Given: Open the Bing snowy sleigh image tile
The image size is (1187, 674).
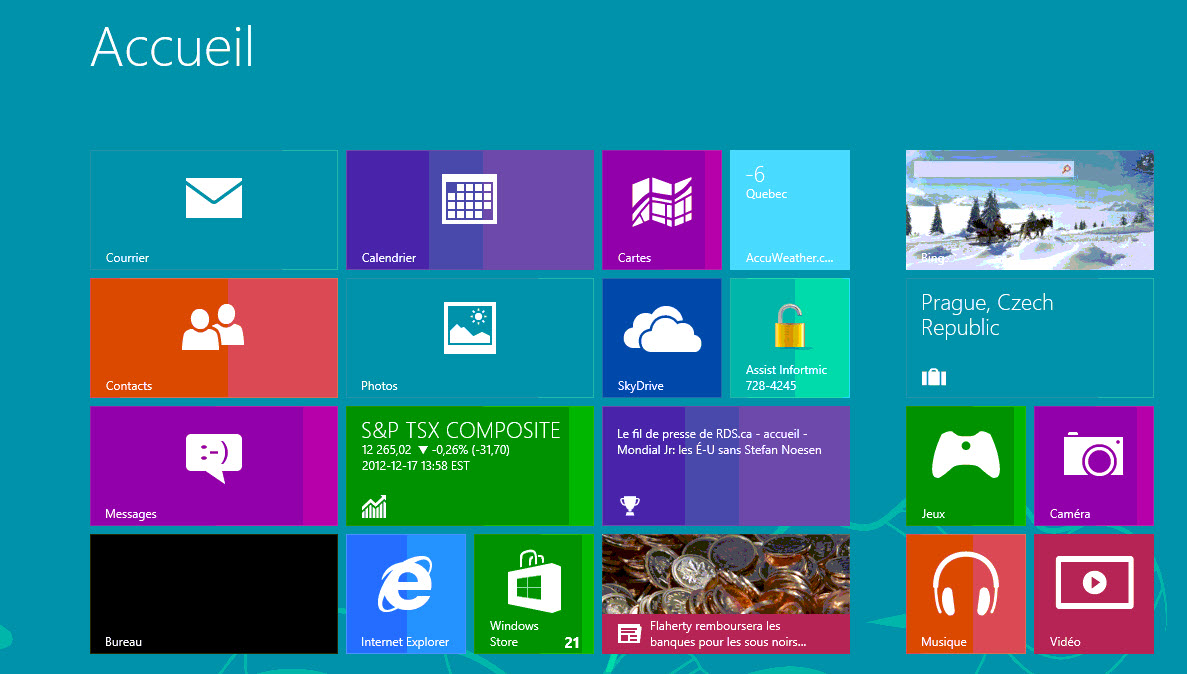Looking at the screenshot, I should (1030, 210).
